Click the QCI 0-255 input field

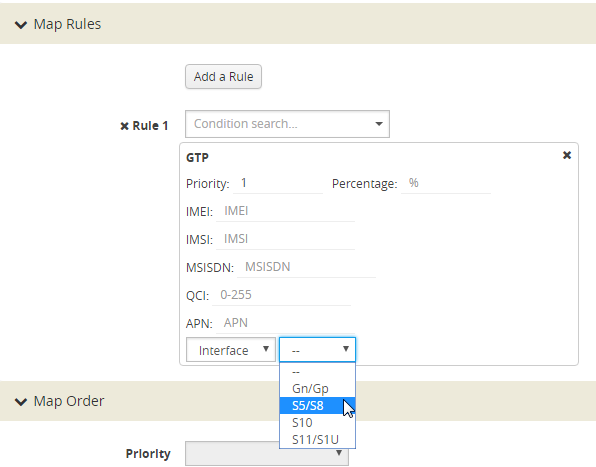click(281, 296)
